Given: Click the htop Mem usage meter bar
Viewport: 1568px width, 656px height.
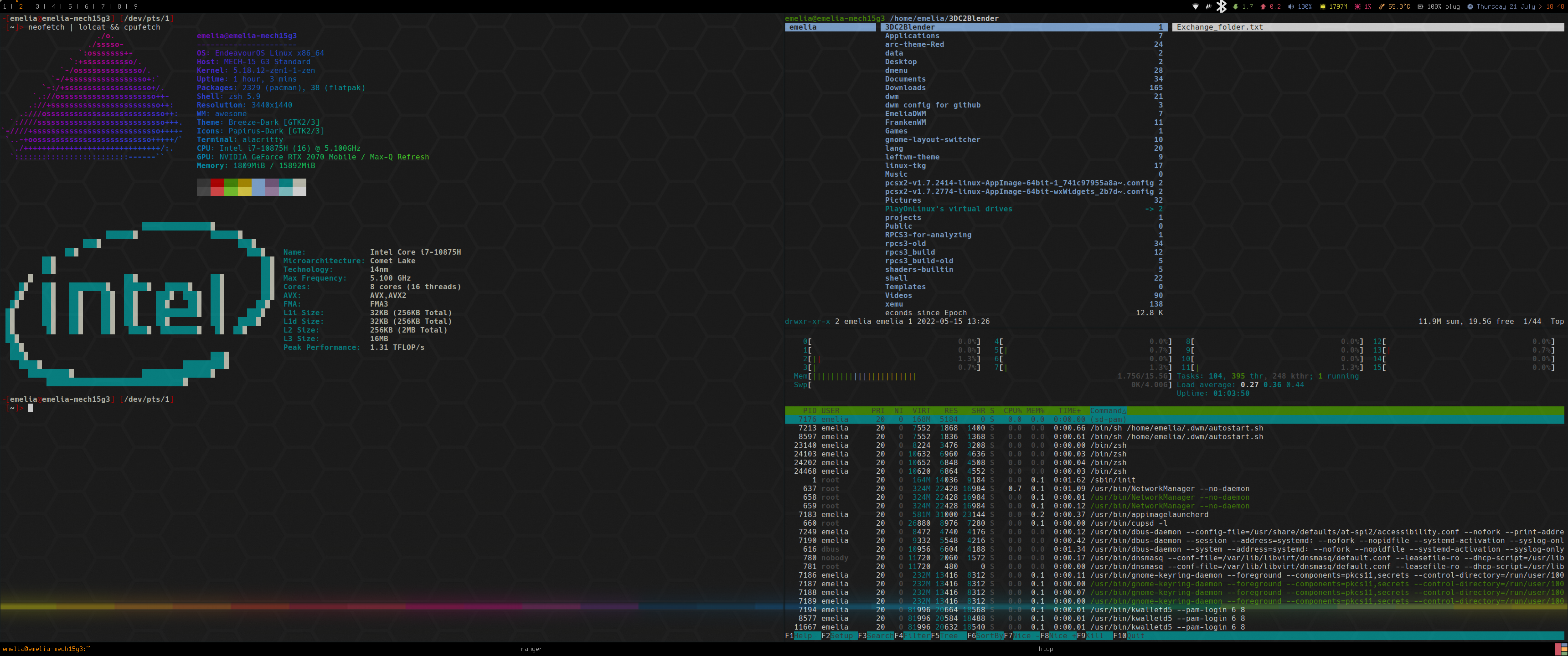Looking at the screenshot, I should (x=982, y=377).
